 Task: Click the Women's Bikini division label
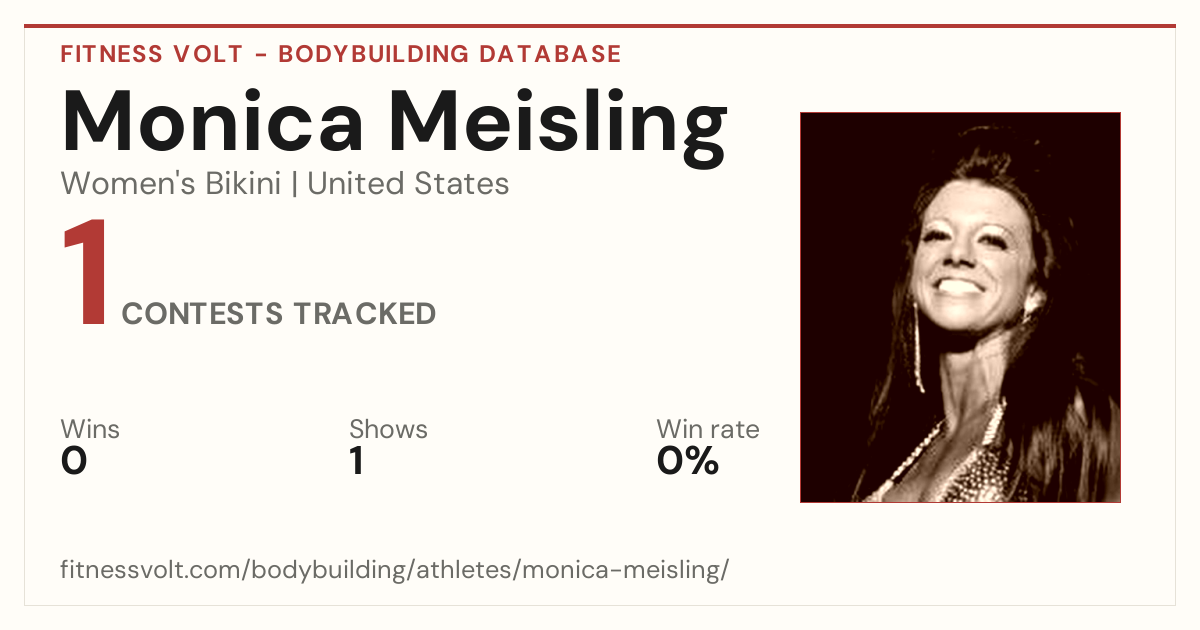pos(171,184)
